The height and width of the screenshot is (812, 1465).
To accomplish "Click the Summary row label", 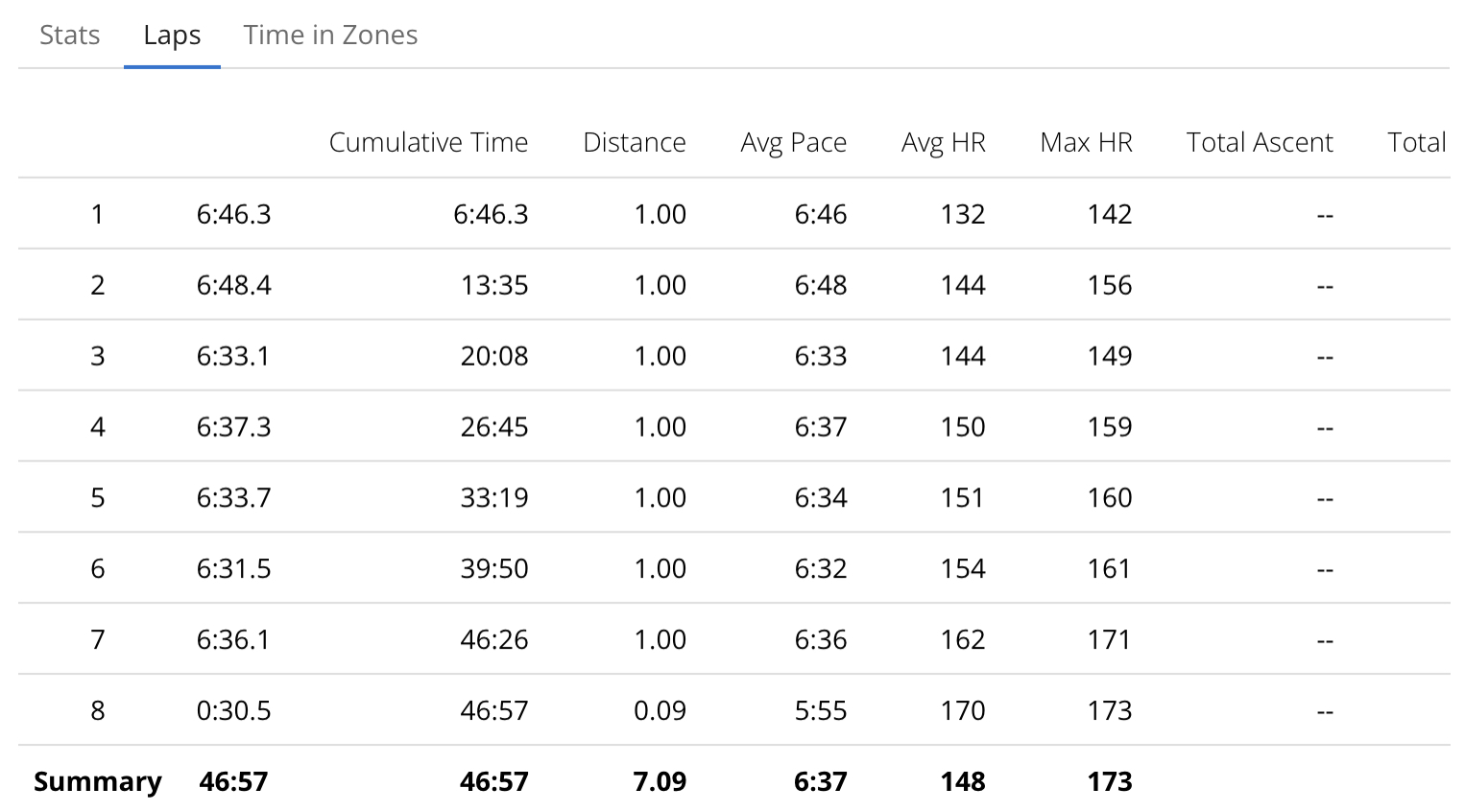I will (97, 782).
